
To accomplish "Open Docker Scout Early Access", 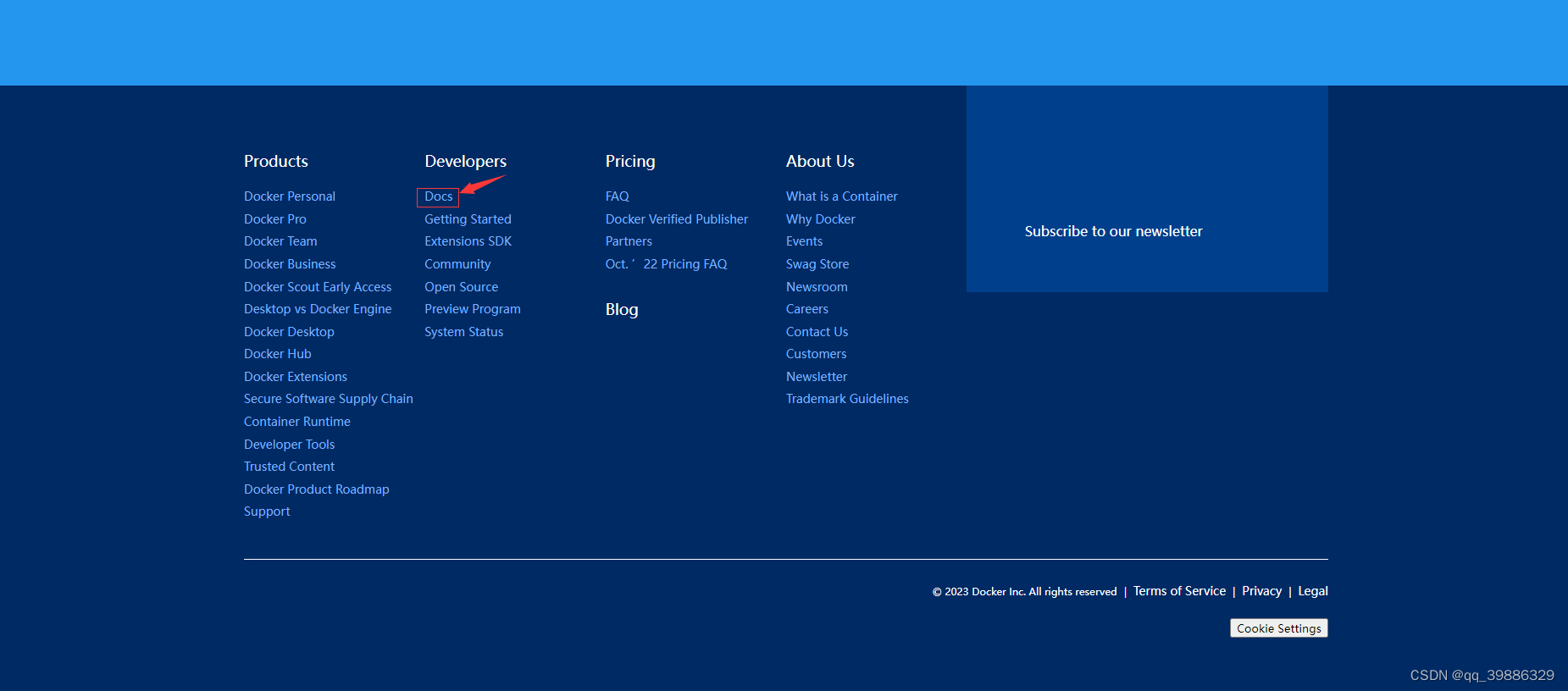I will click(x=318, y=287).
